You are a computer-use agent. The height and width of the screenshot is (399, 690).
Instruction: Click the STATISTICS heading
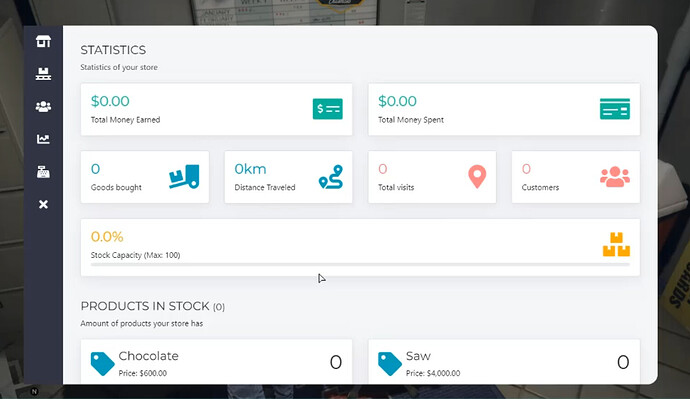coord(113,50)
